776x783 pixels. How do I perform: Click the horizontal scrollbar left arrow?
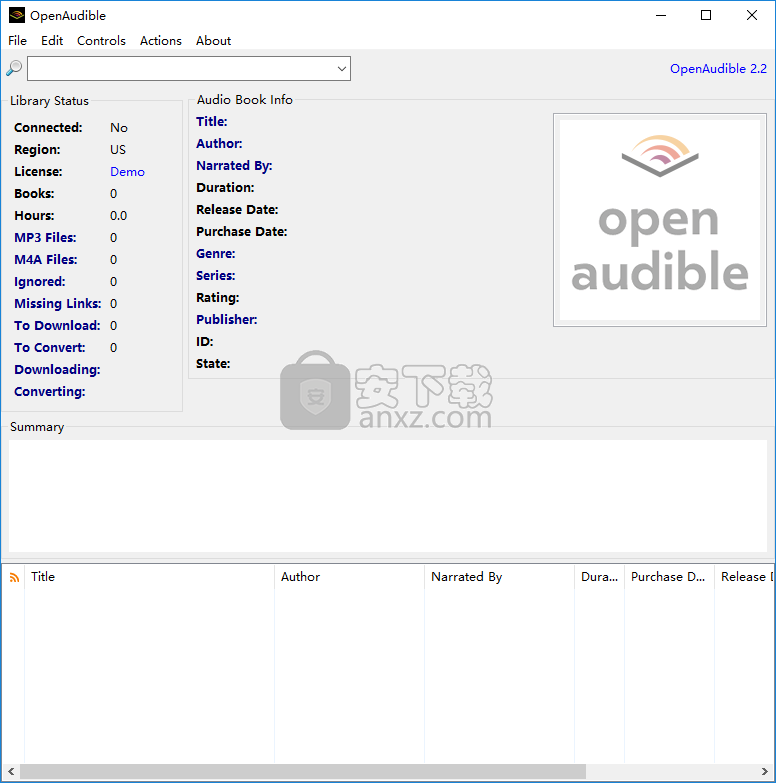pos(11,772)
